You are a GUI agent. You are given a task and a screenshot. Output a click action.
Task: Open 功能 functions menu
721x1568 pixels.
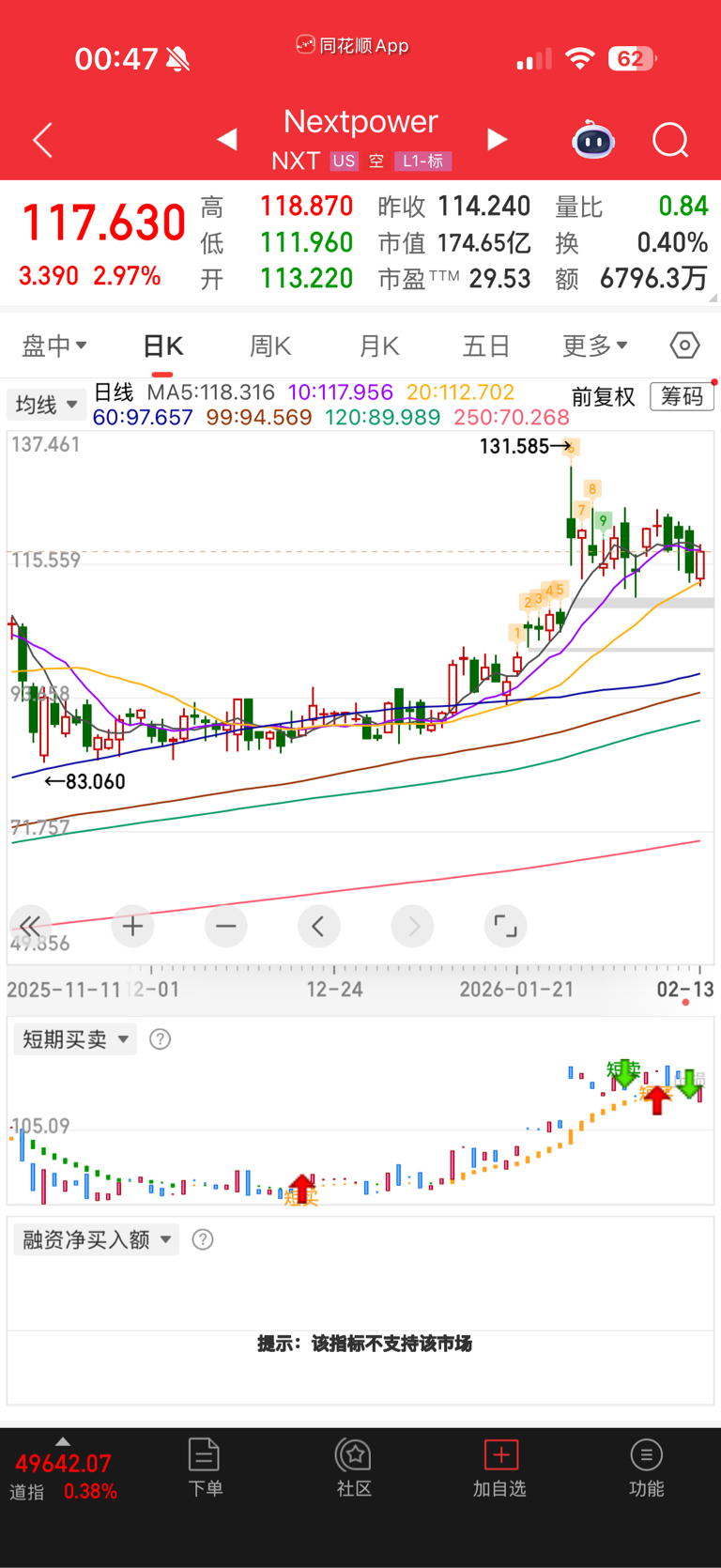coord(646,1468)
